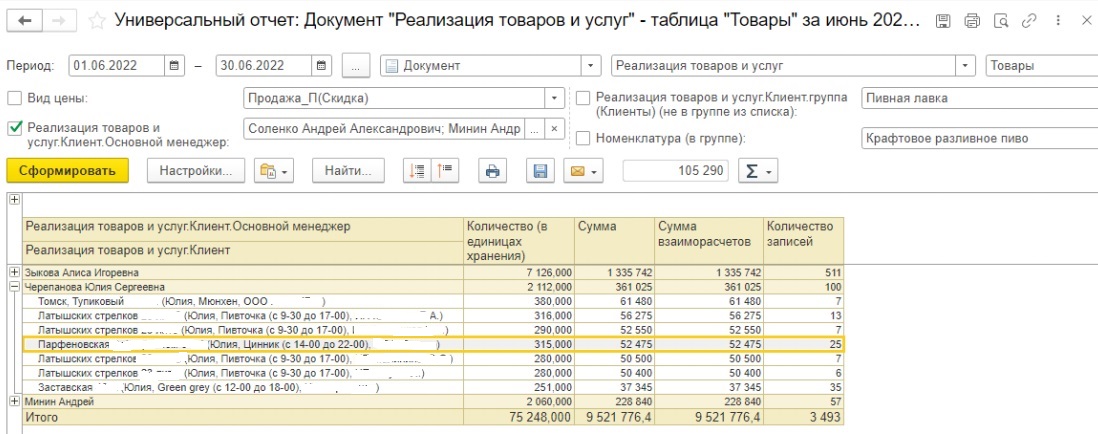
Task: Click the Сформировать button
Action: [x=66, y=171]
